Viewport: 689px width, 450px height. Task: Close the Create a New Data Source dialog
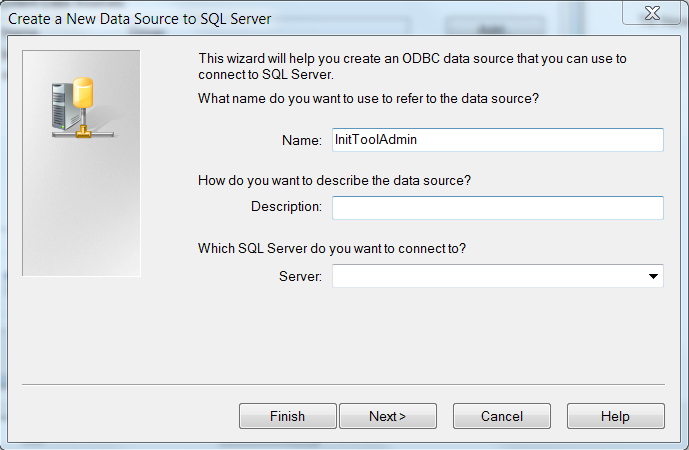(652, 14)
